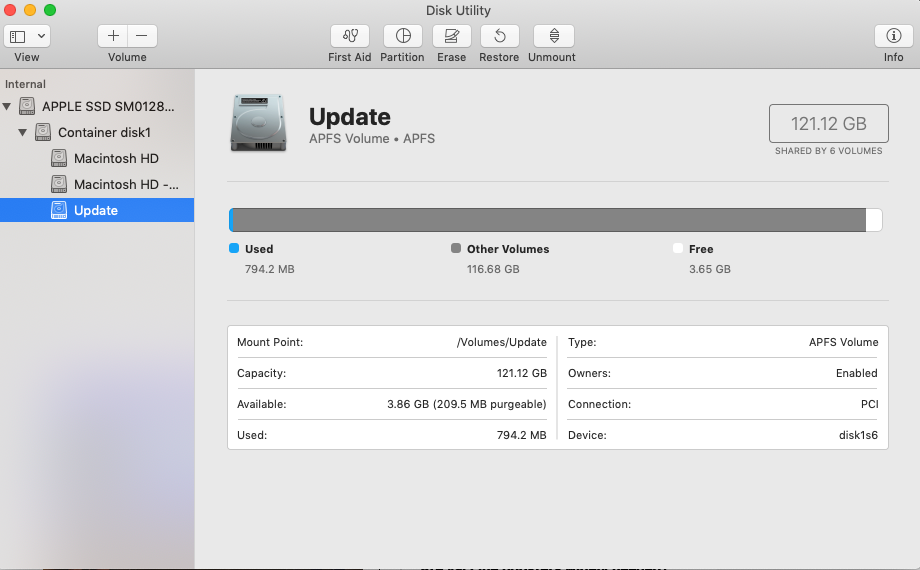The image size is (920, 570).
Task: Click the Restore toolbar icon
Action: (499, 36)
